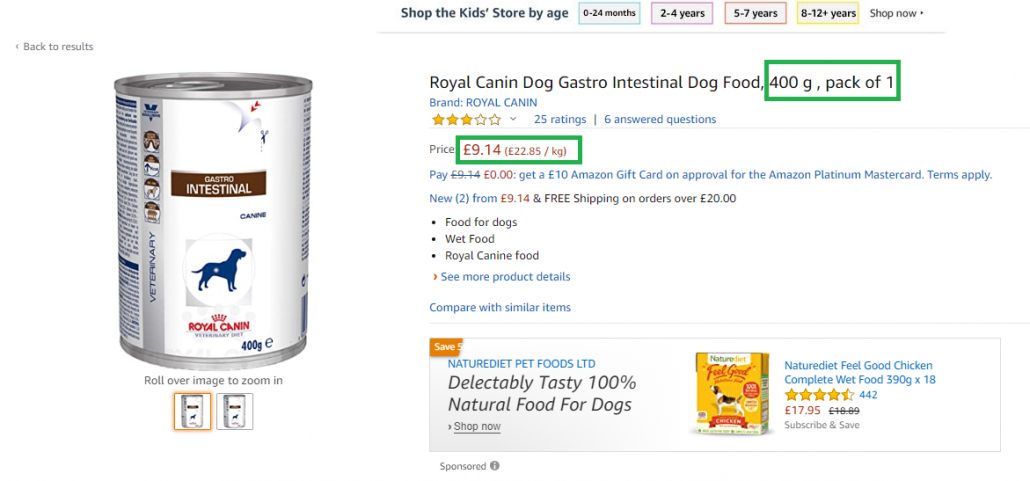Viewport: 1030px width, 481px height.
Task: Select the first can thumbnail image
Action: 192,411
